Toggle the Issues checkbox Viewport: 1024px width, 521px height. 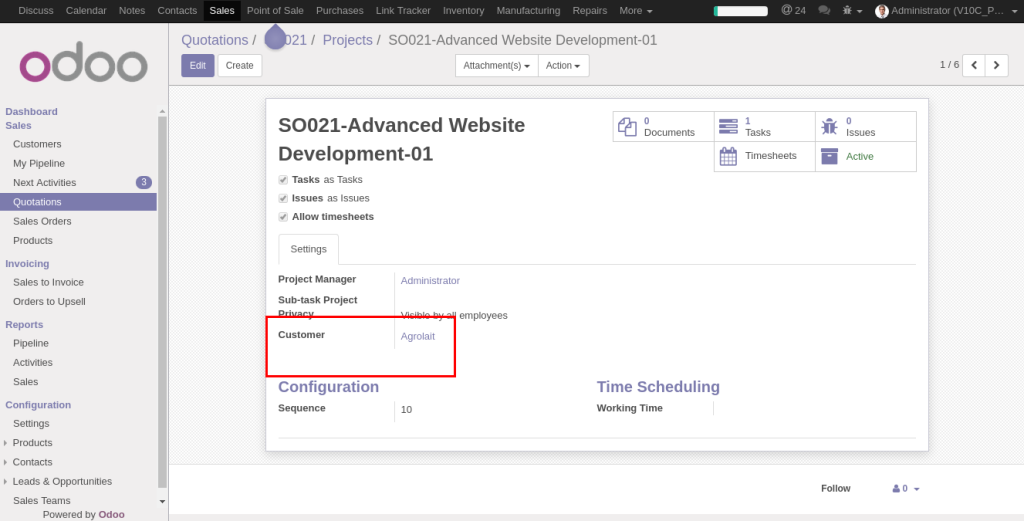click(283, 198)
